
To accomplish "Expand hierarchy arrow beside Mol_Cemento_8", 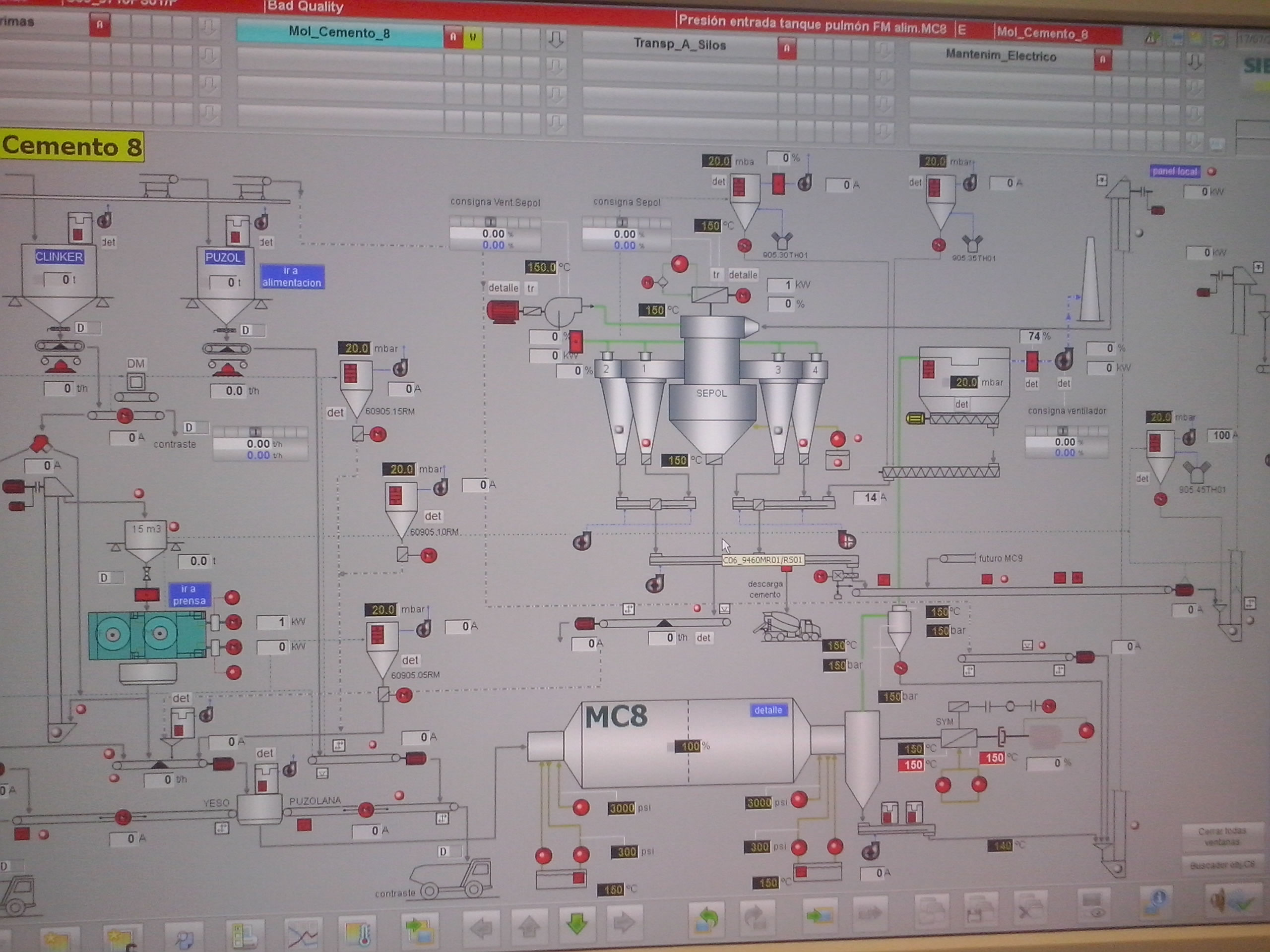I will click(x=555, y=40).
